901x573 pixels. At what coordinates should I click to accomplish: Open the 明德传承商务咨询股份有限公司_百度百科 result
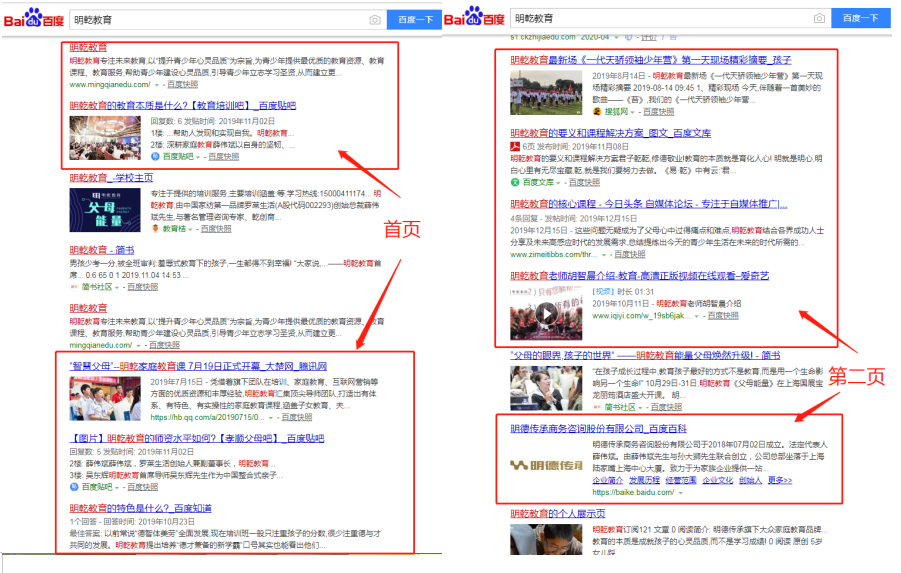[x=598, y=429]
